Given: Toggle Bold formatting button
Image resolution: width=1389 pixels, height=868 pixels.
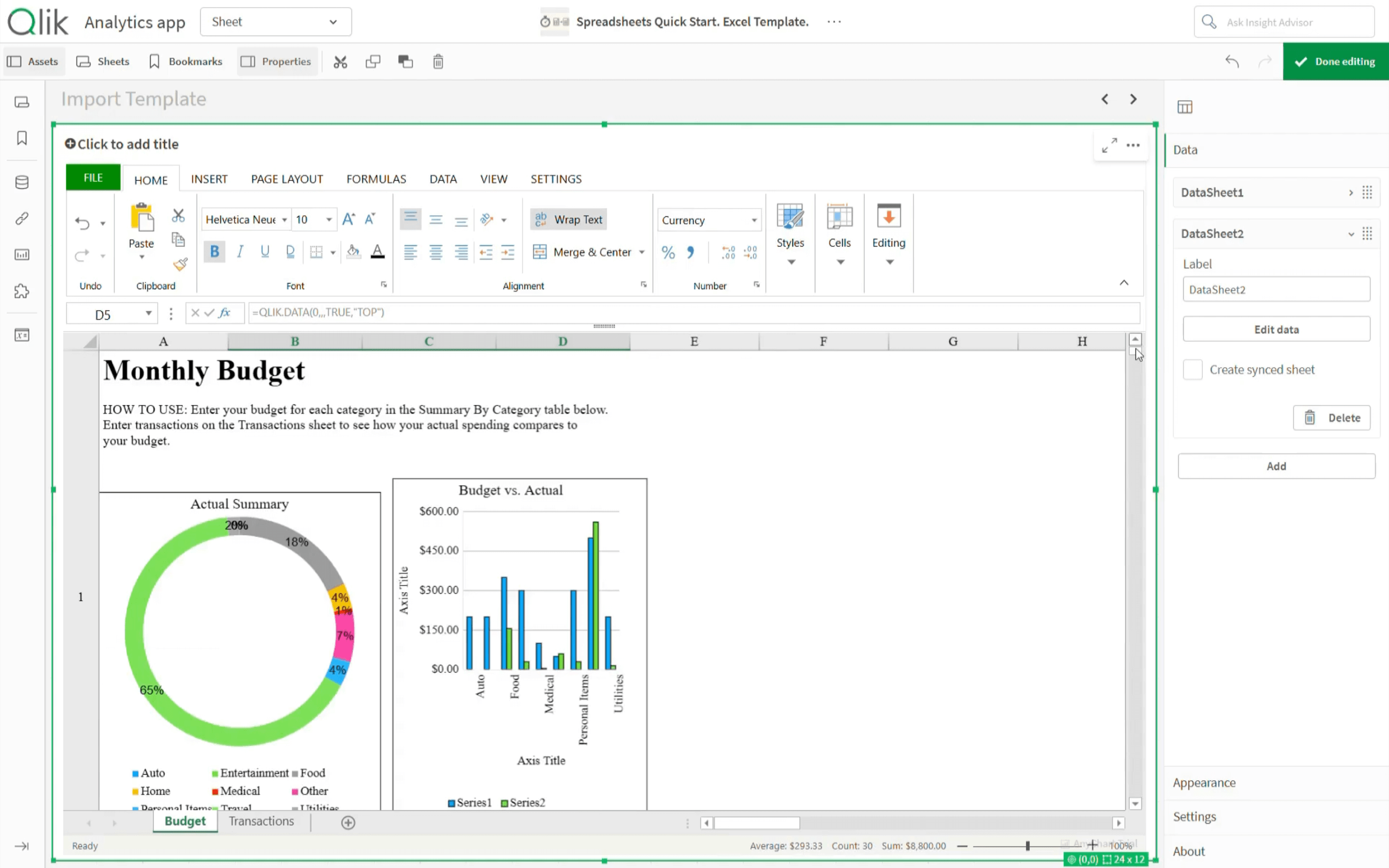Looking at the screenshot, I should click(214, 251).
